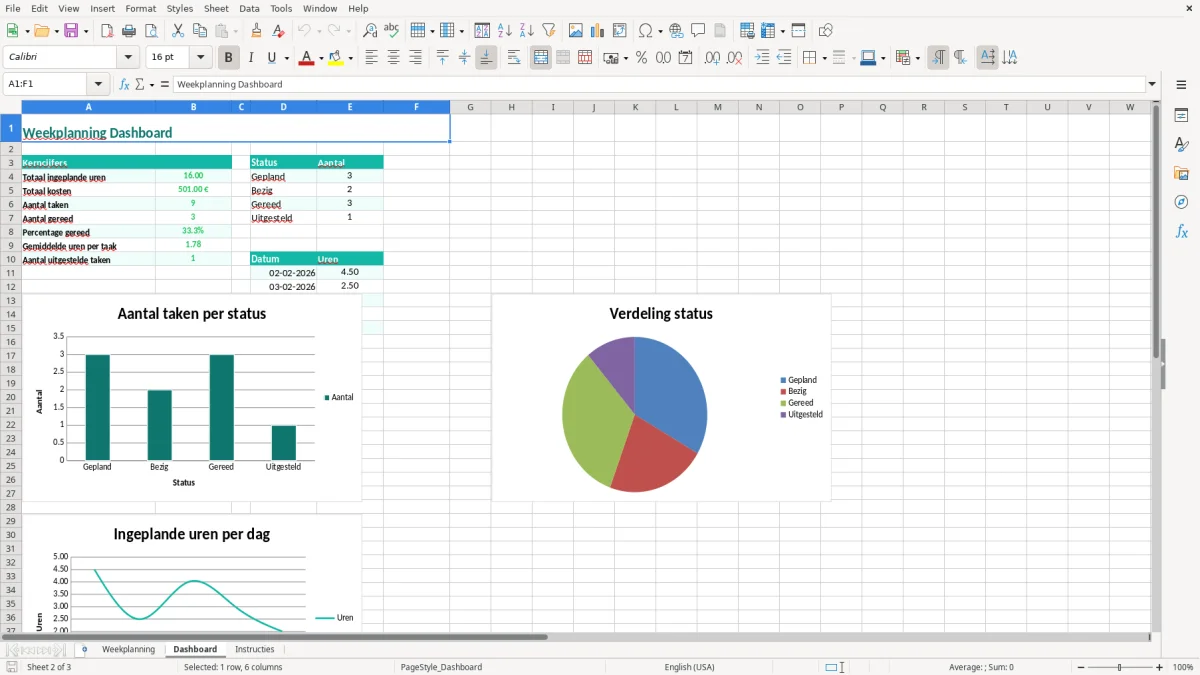The width and height of the screenshot is (1200, 675).
Task: Insert a pivot table
Action: pyautogui.click(x=620, y=31)
